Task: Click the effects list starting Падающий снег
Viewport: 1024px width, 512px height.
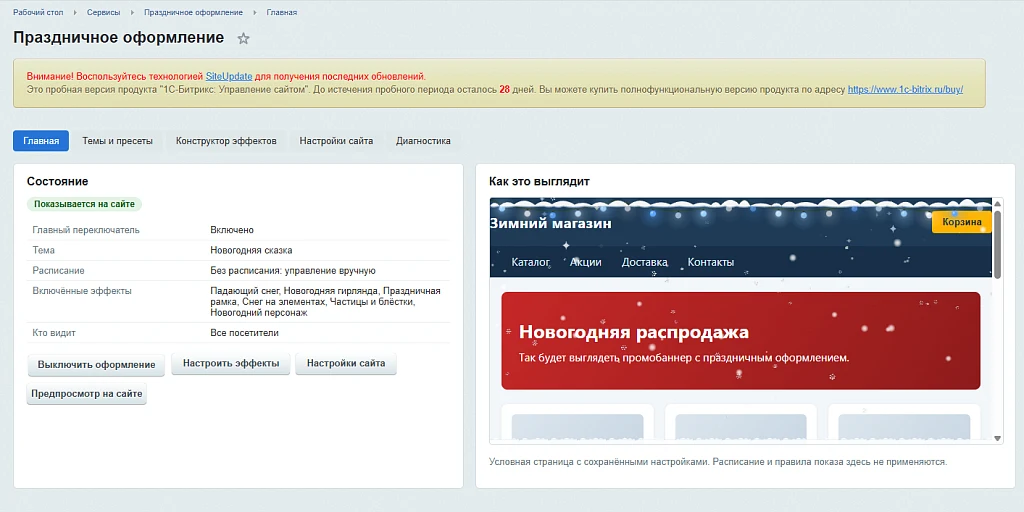Action: (325, 302)
